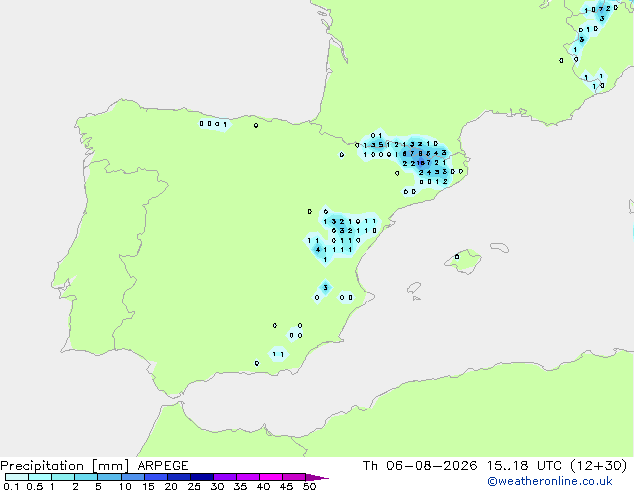
Task: Click the '10' legend scale label
Action: [125, 486]
